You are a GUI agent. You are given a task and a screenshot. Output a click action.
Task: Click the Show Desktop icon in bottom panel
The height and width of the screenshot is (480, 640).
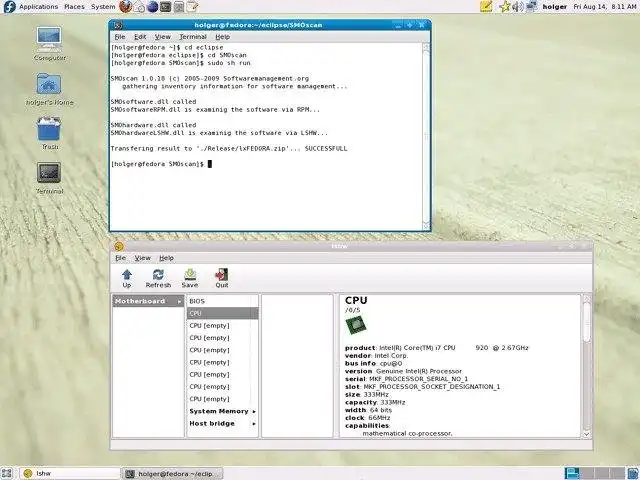[x=7, y=473]
